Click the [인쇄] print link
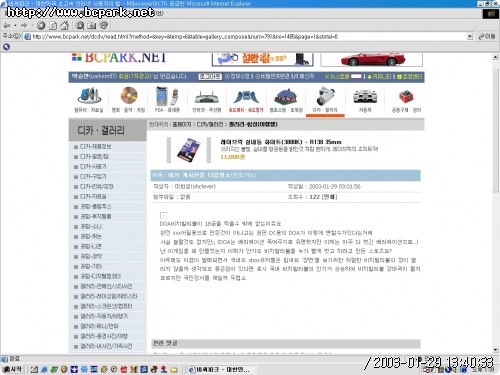 click(330, 197)
